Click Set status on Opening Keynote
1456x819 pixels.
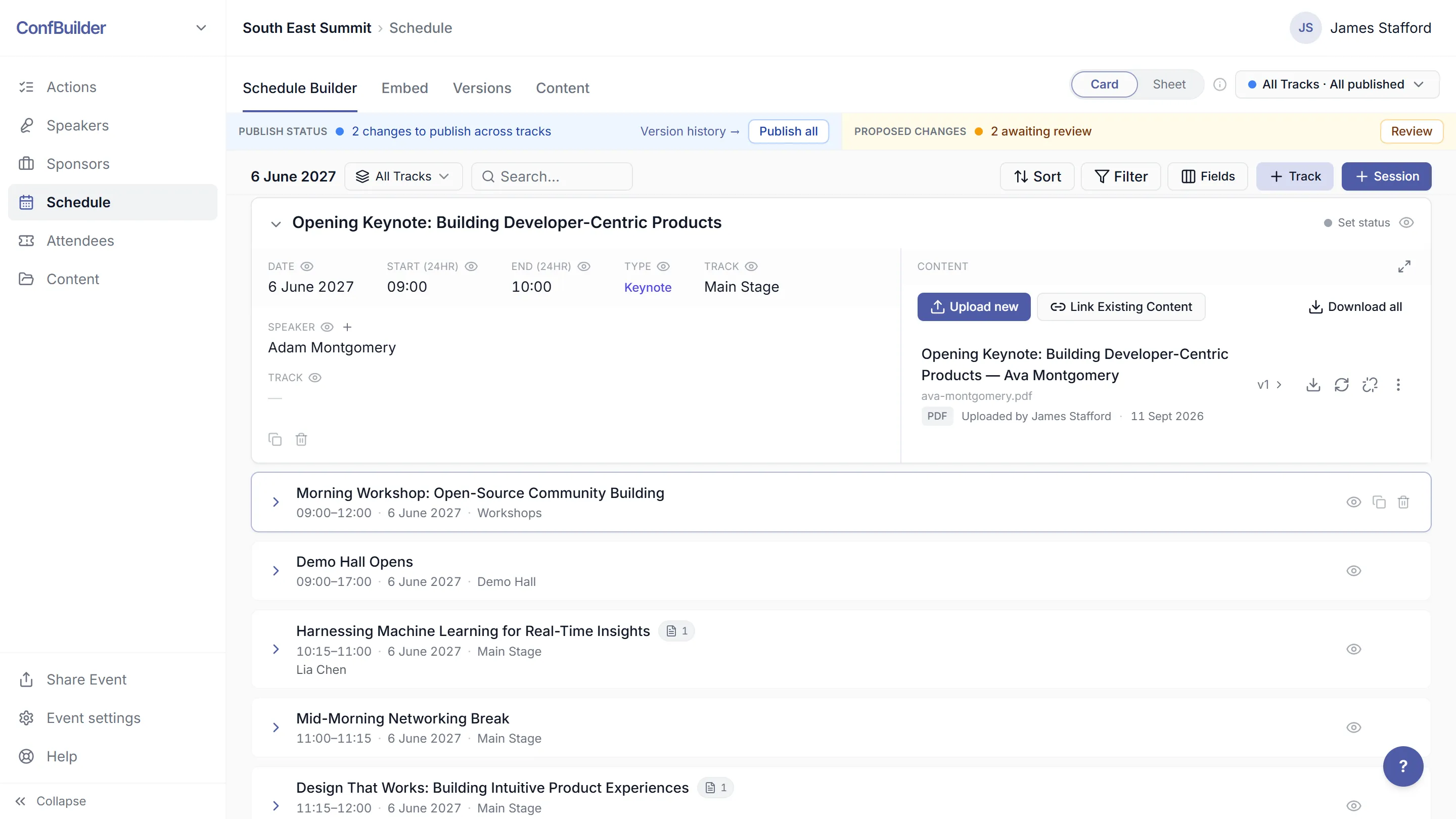point(1356,222)
